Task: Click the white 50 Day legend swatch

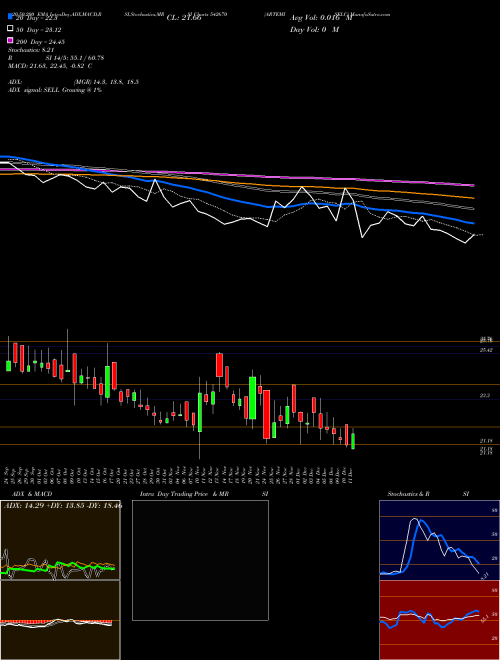Action: [10, 29]
